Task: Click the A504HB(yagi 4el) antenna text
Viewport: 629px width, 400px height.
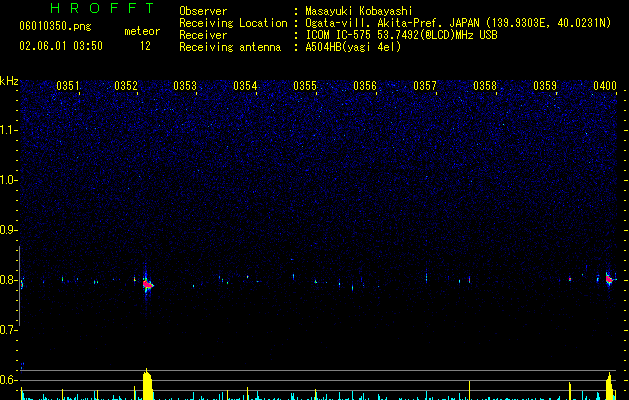Action: click(353, 47)
